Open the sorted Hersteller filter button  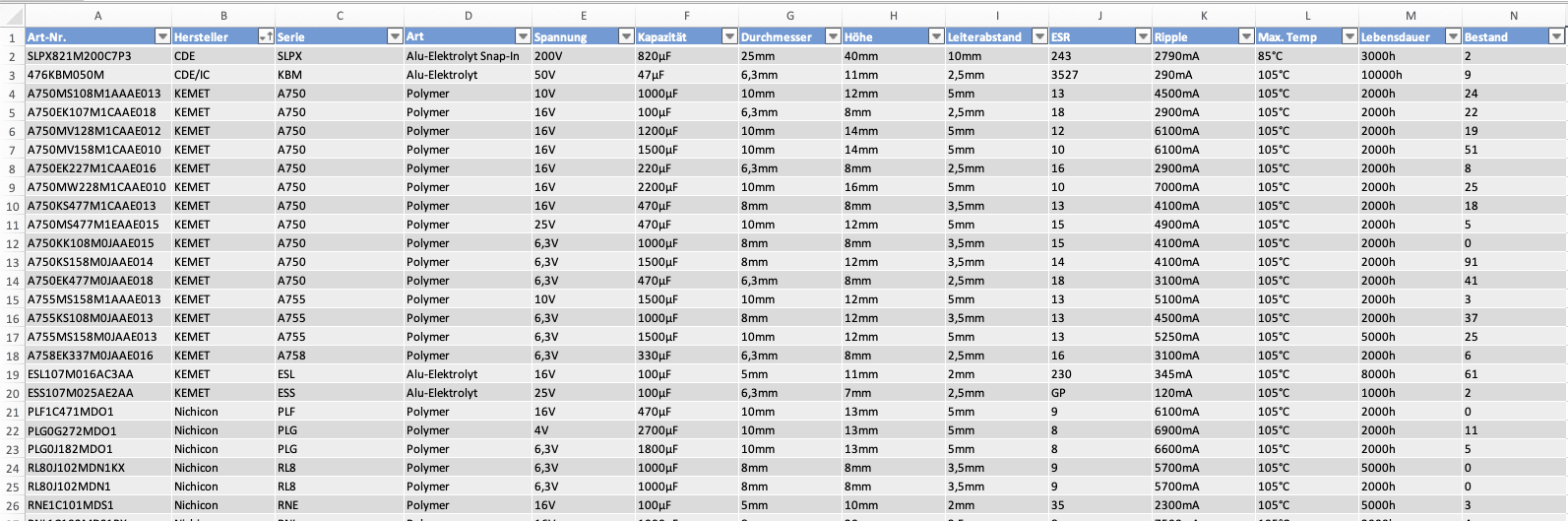tap(265, 36)
